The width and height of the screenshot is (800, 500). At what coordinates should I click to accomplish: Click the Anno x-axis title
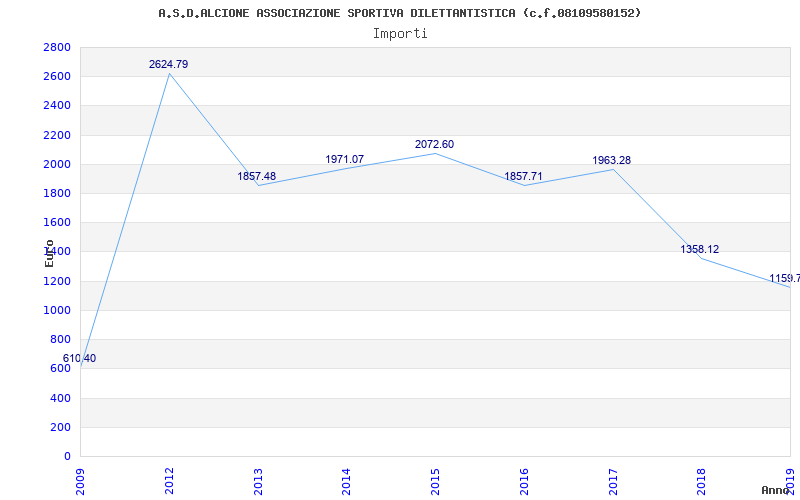[776, 490]
